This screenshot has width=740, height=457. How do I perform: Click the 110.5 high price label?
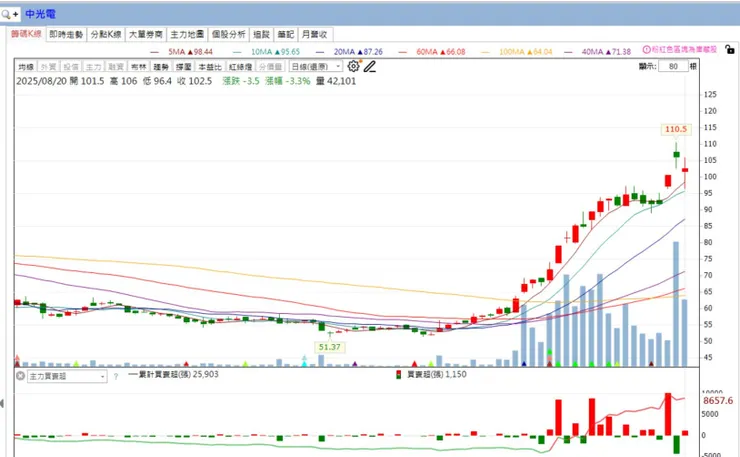coord(676,129)
